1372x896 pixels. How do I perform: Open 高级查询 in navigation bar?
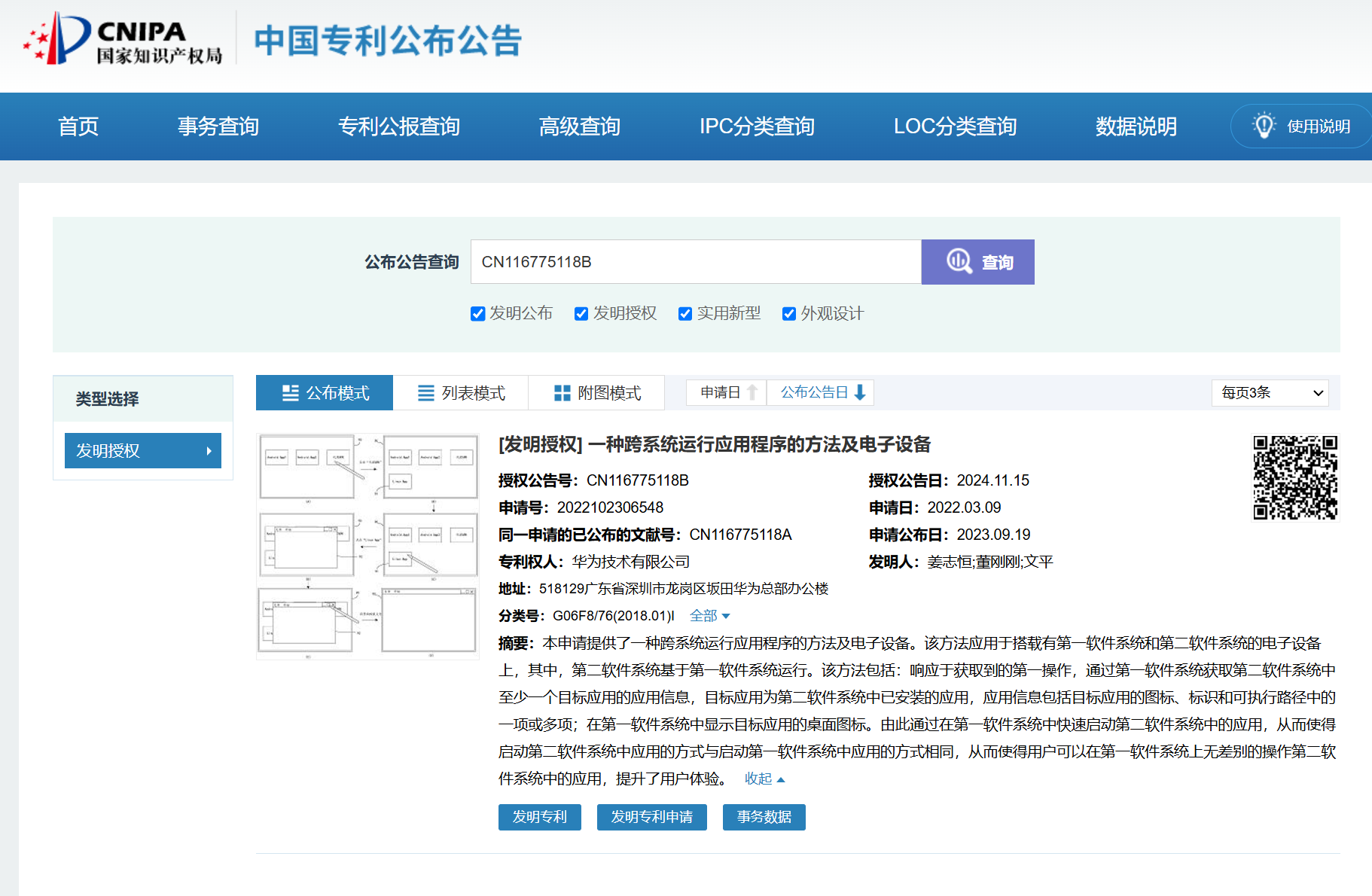(579, 126)
